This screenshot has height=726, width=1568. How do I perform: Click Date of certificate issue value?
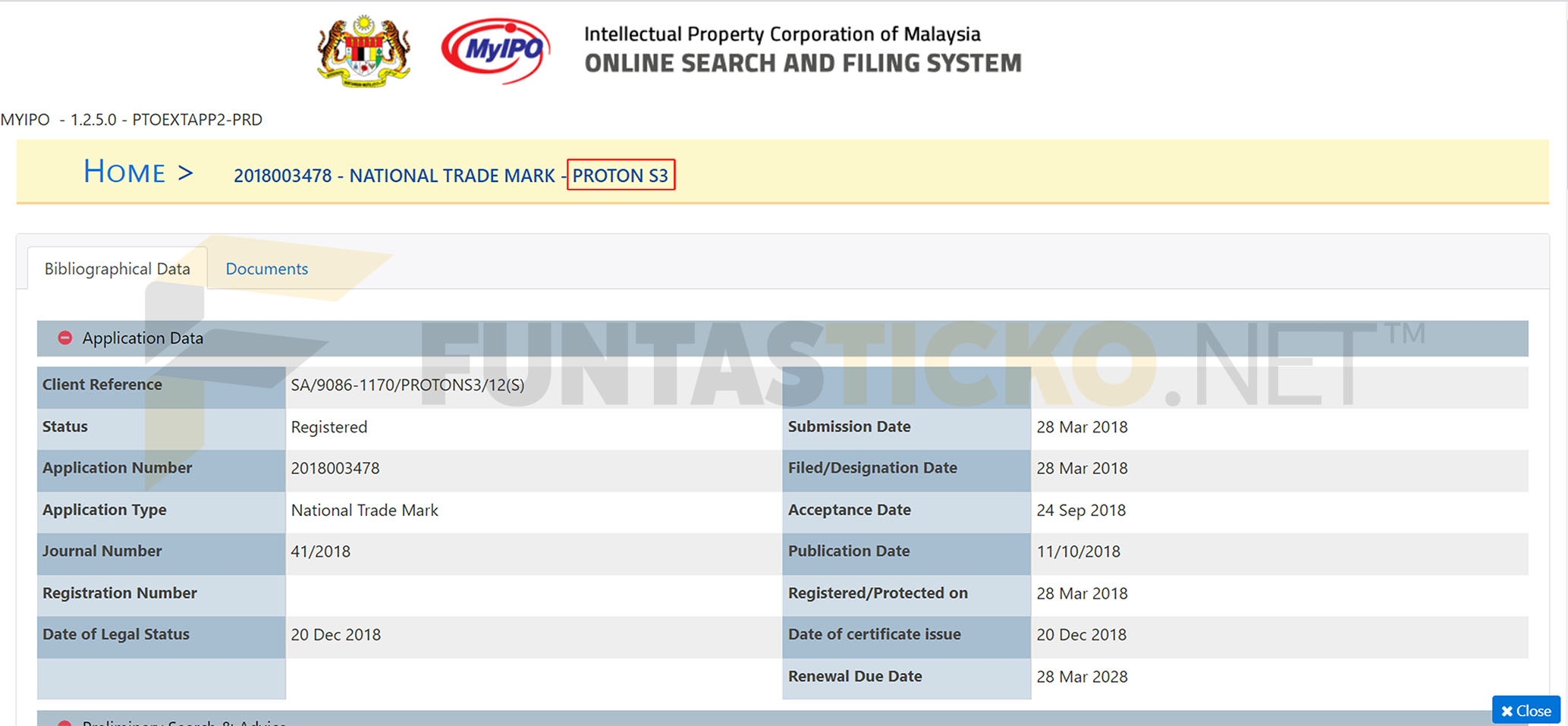(x=1081, y=635)
